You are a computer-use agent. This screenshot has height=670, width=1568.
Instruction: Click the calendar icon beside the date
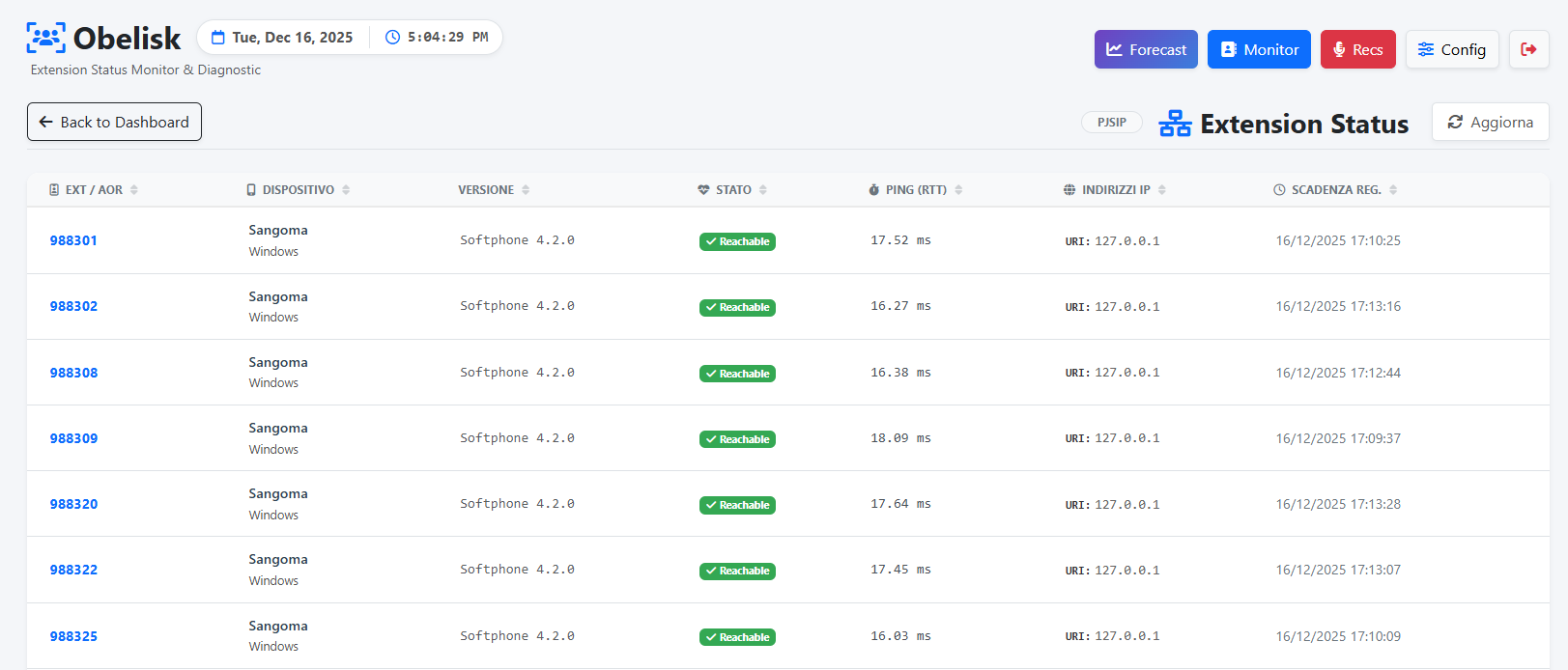pos(218,38)
